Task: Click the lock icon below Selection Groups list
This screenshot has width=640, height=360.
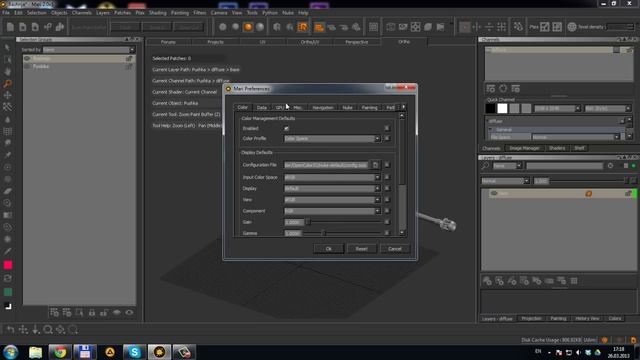Action: click(92, 313)
